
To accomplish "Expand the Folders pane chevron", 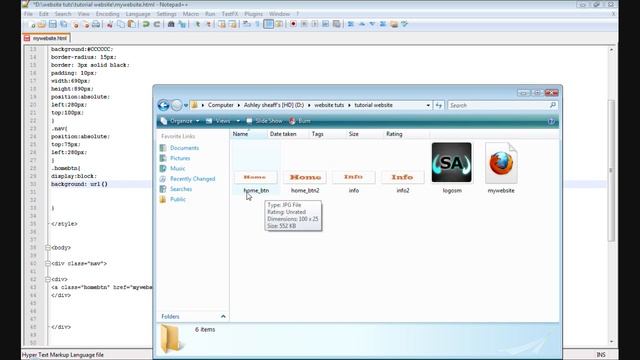I will point(223,317).
